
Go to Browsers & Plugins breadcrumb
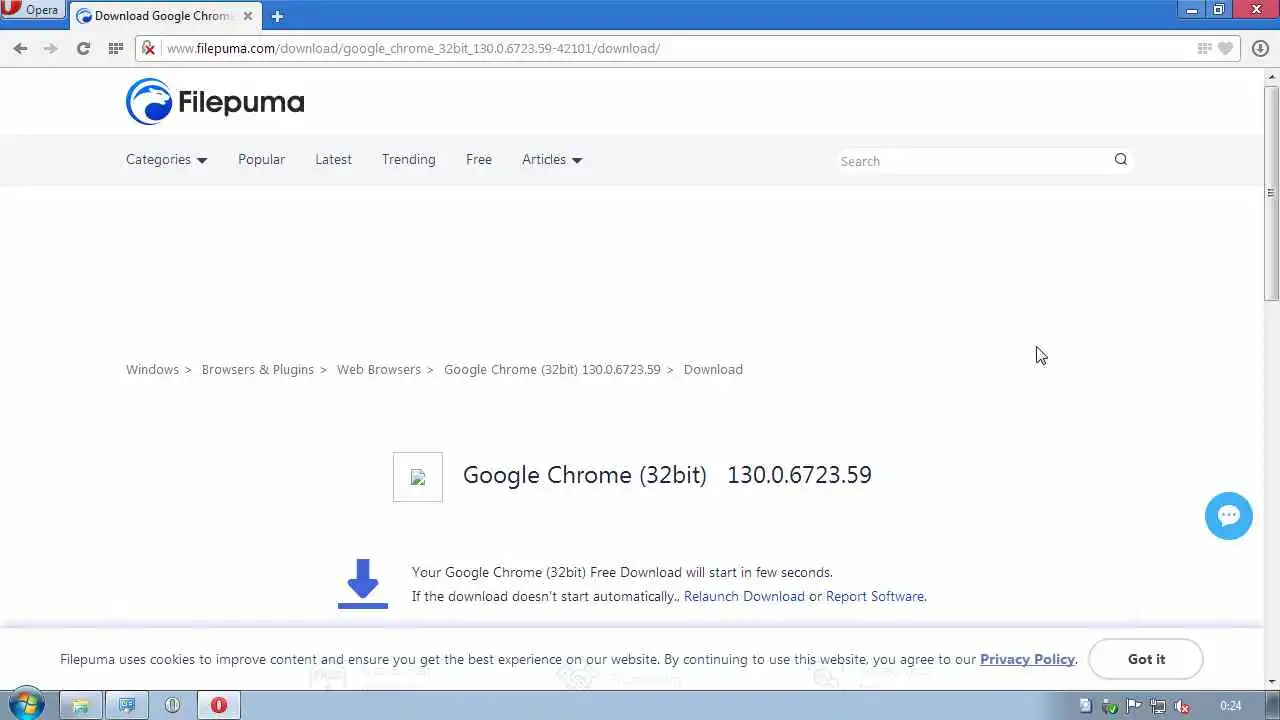coord(258,369)
